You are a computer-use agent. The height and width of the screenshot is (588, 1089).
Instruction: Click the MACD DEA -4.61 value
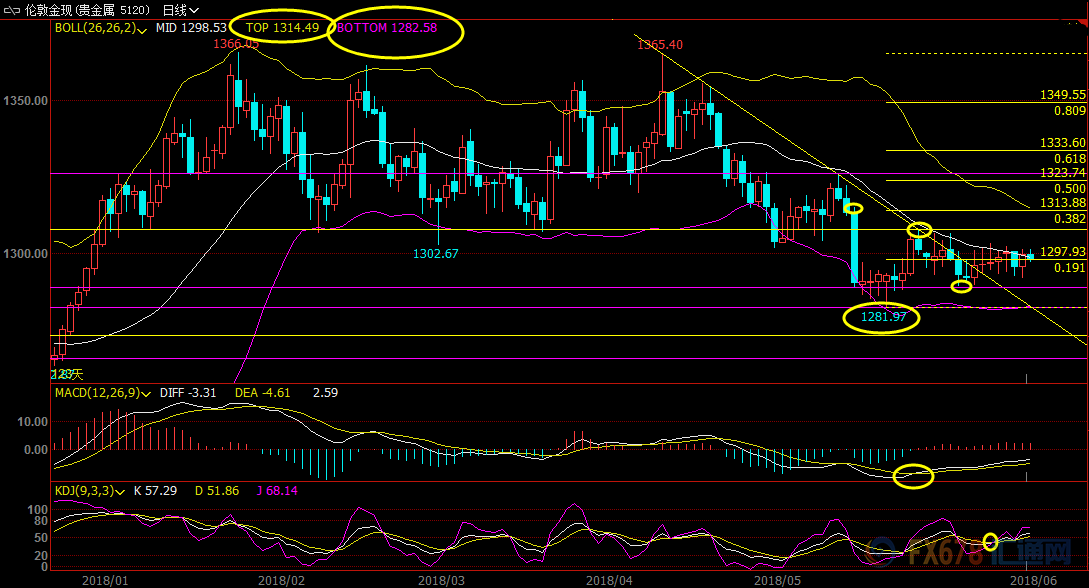263,392
